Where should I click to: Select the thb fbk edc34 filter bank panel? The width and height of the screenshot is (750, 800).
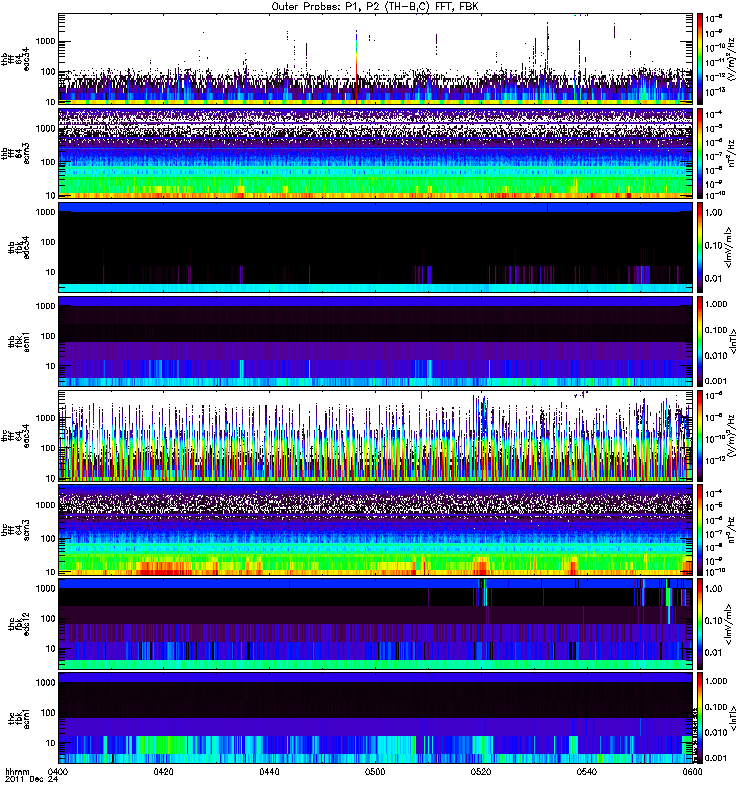tap(376, 247)
